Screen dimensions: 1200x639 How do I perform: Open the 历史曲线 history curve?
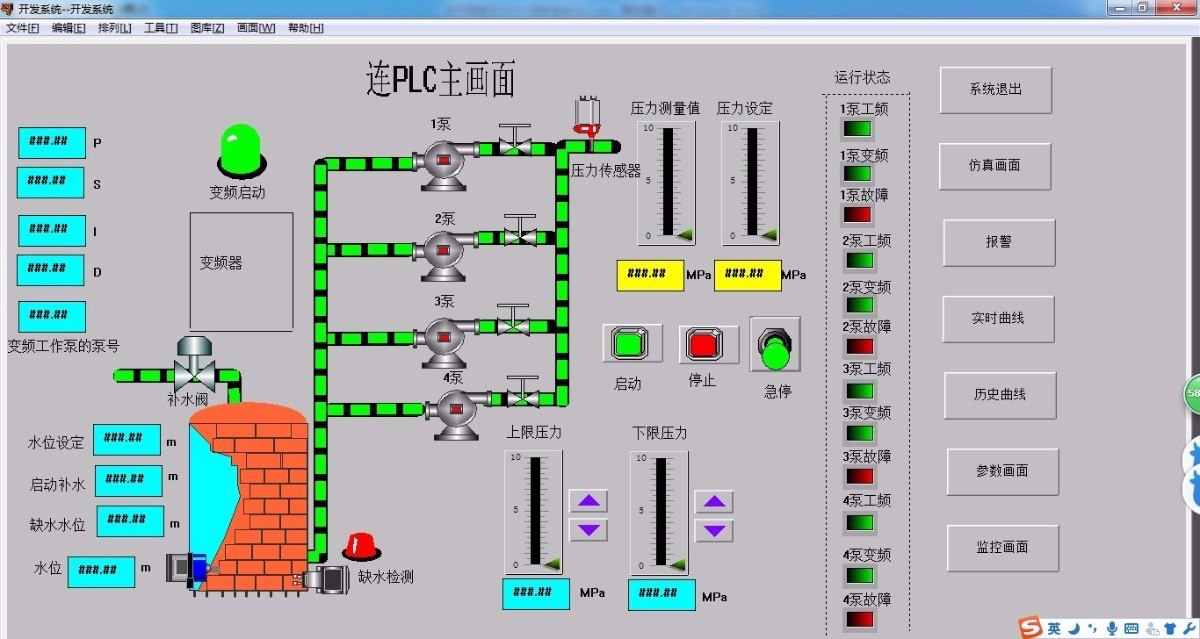coord(1000,395)
